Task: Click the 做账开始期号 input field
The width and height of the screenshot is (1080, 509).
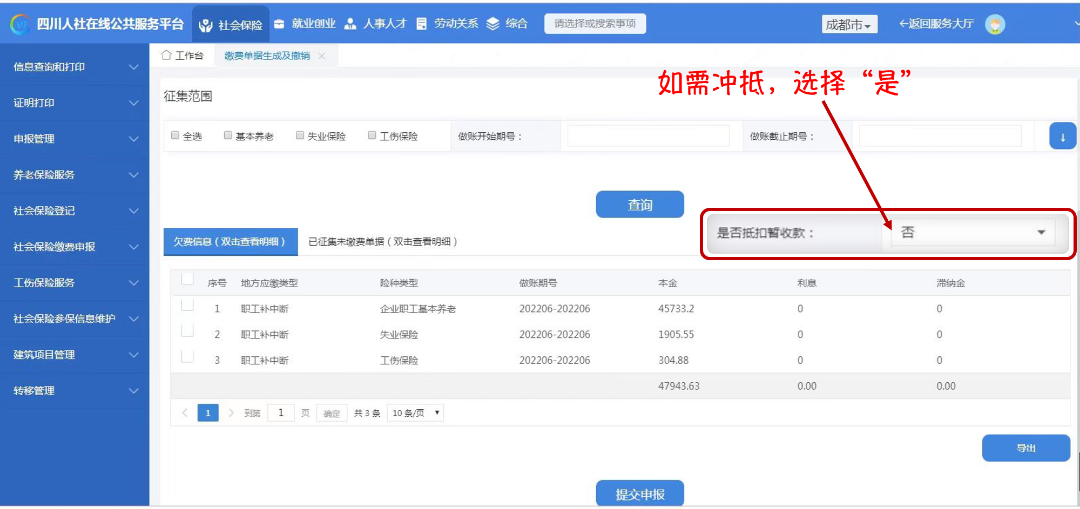Action: (x=648, y=136)
